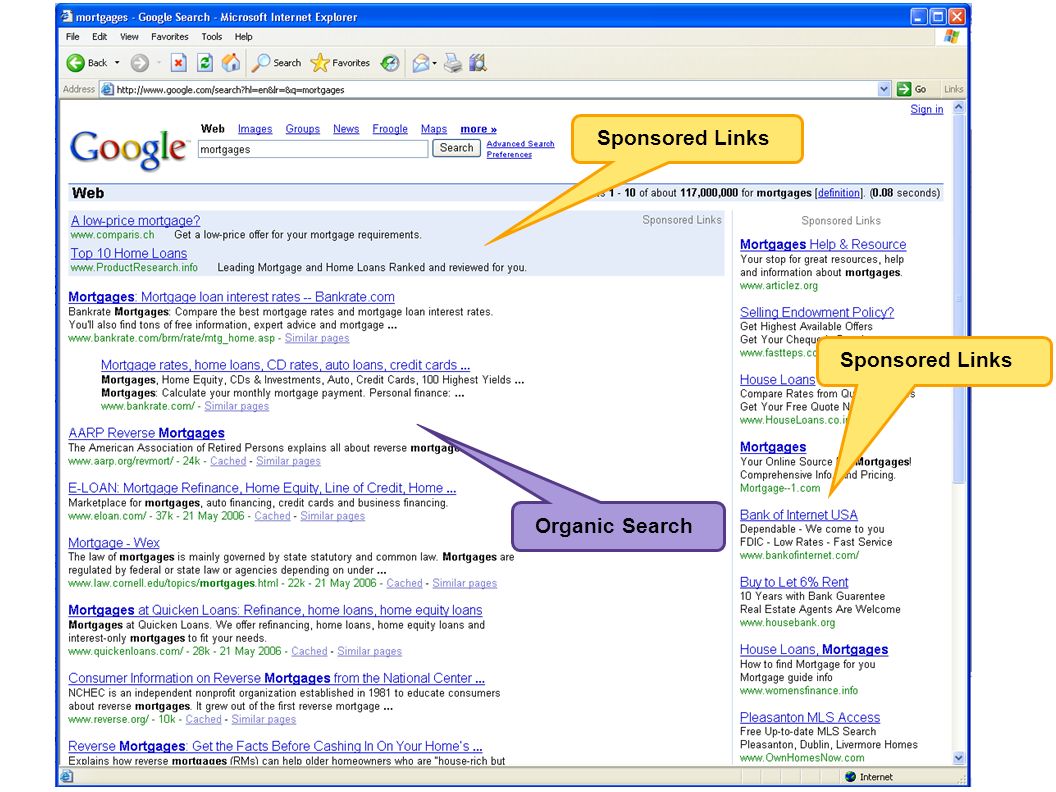Click the status bar page icon
The height and width of the screenshot is (792, 1056).
point(66,777)
